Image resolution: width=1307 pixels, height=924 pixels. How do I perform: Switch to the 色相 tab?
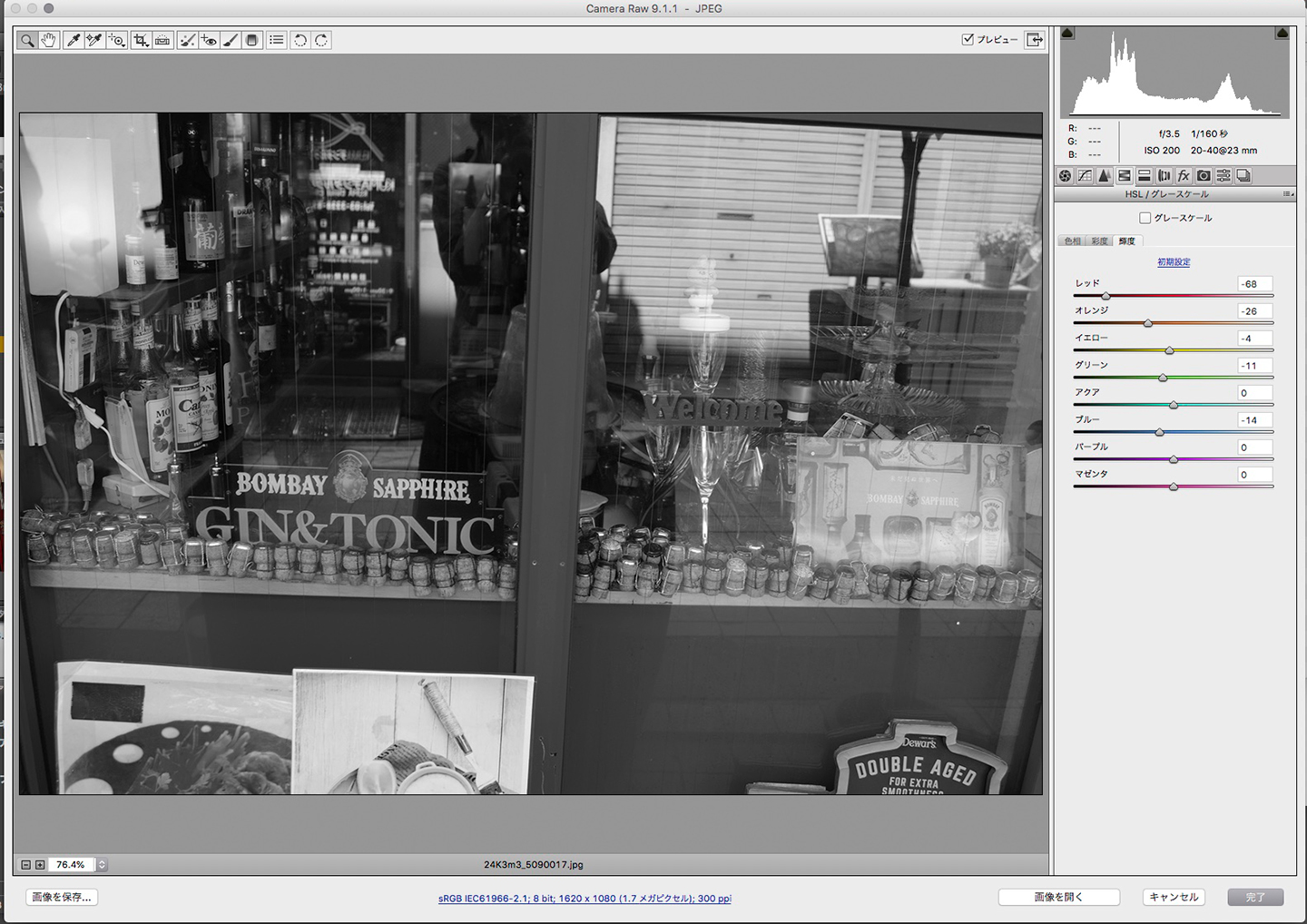[x=1073, y=241]
